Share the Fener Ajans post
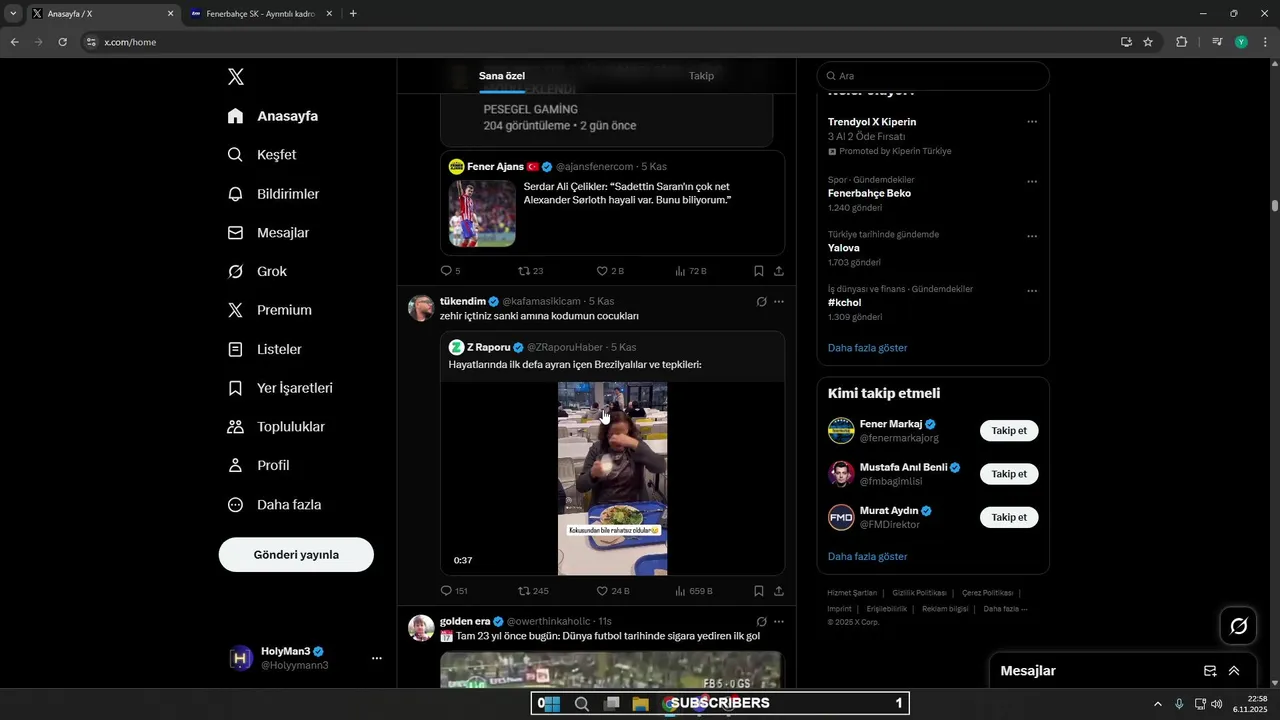 (779, 271)
